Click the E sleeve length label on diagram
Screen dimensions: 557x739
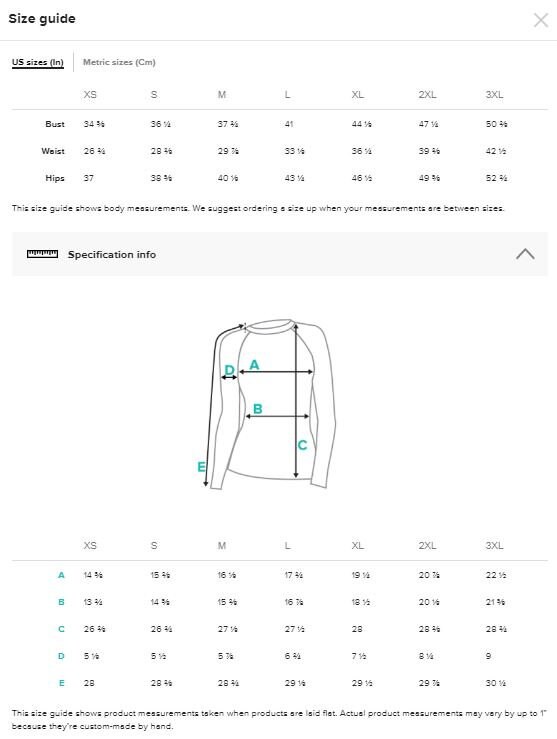(x=201, y=467)
